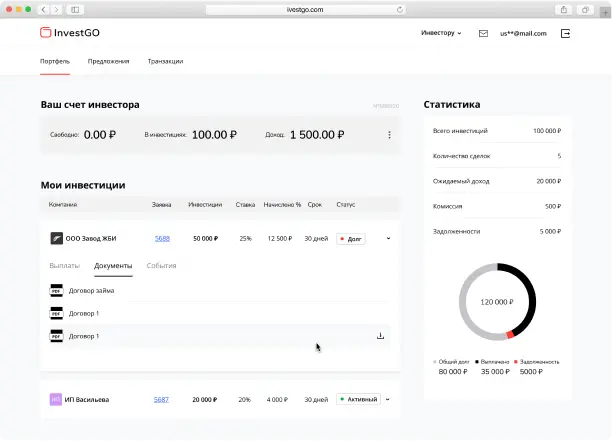
Task: Click the Задолженности statistics row
Action: click(x=497, y=231)
